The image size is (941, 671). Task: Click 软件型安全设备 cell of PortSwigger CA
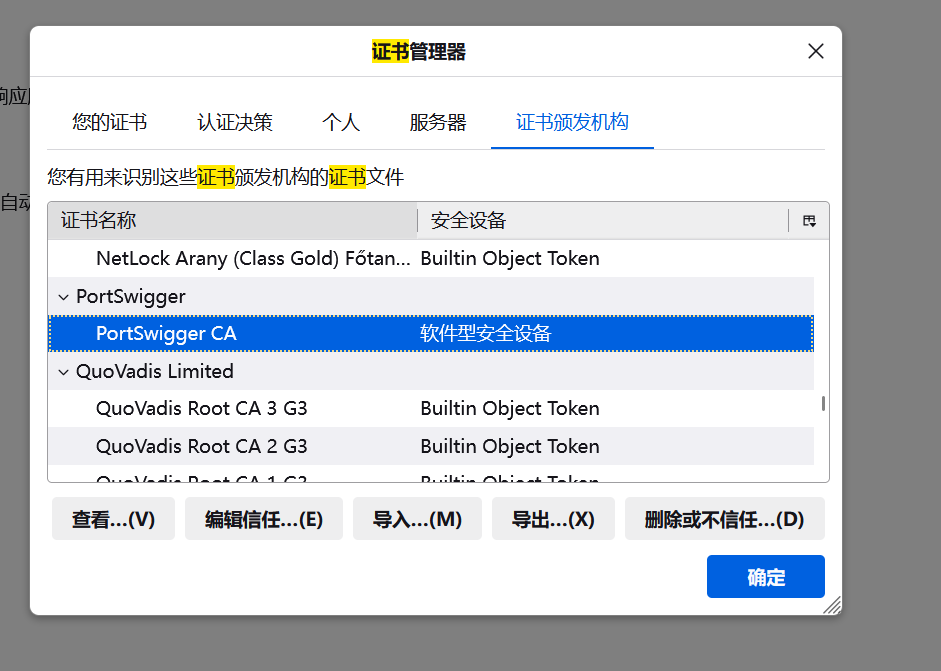[x=486, y=333]
